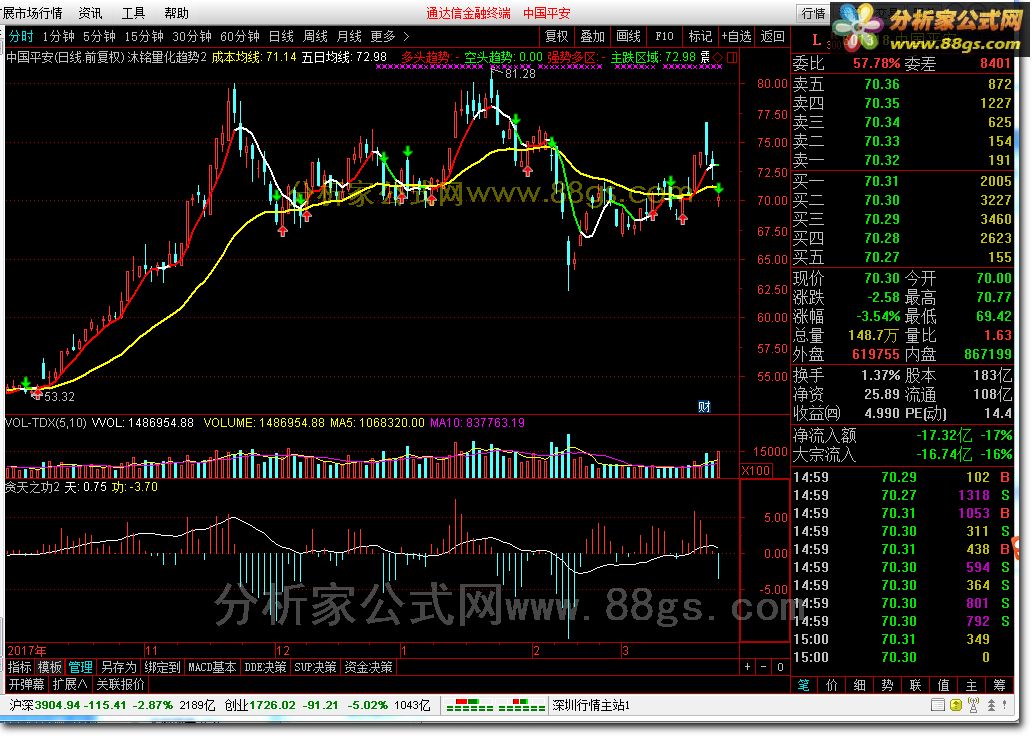
Task: Select the 筹 chip distribution tab
Action: [x=1000, y=685]
